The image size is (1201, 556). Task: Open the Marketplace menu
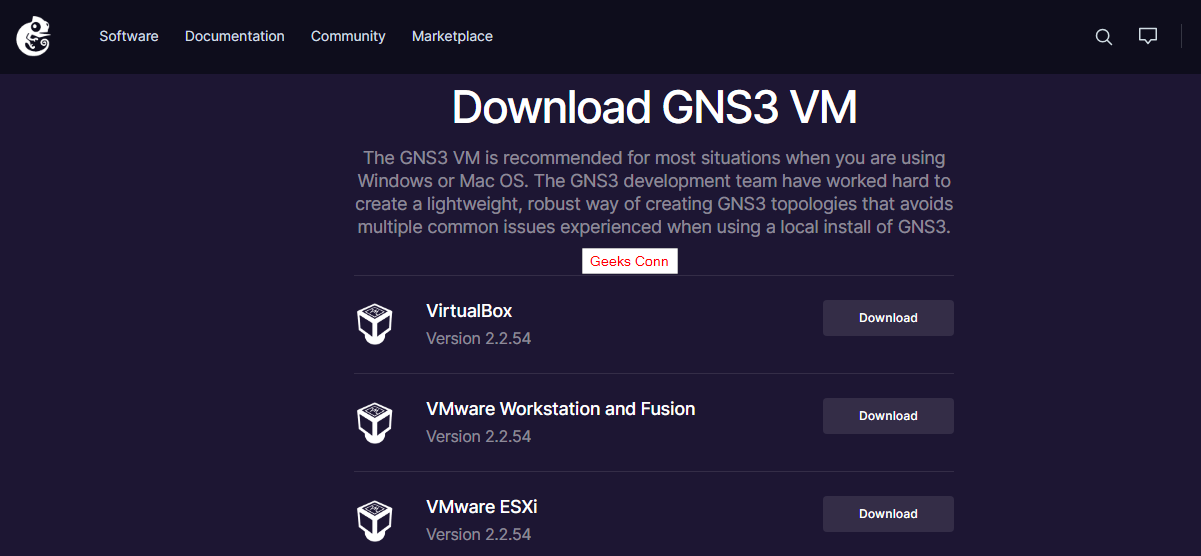(452, 36)
